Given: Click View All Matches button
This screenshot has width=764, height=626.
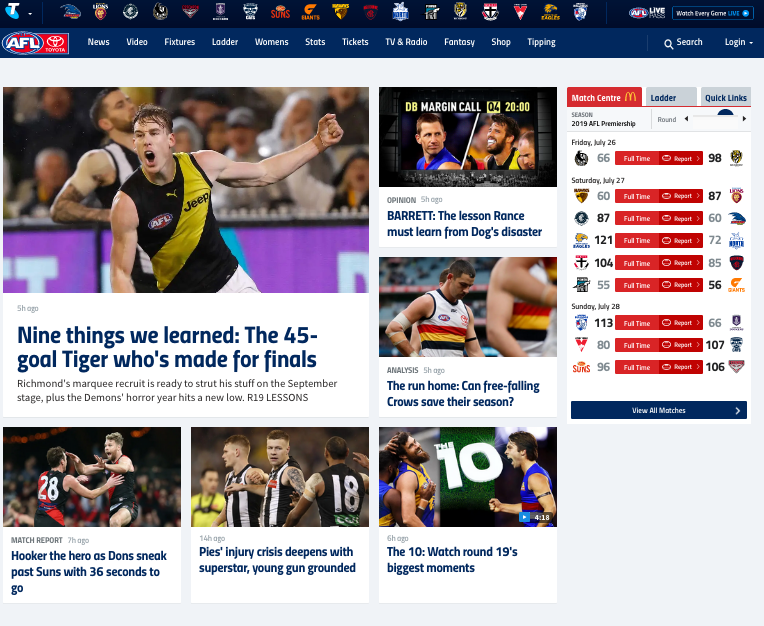Looking at the screenshot, I should coord(659,410).
